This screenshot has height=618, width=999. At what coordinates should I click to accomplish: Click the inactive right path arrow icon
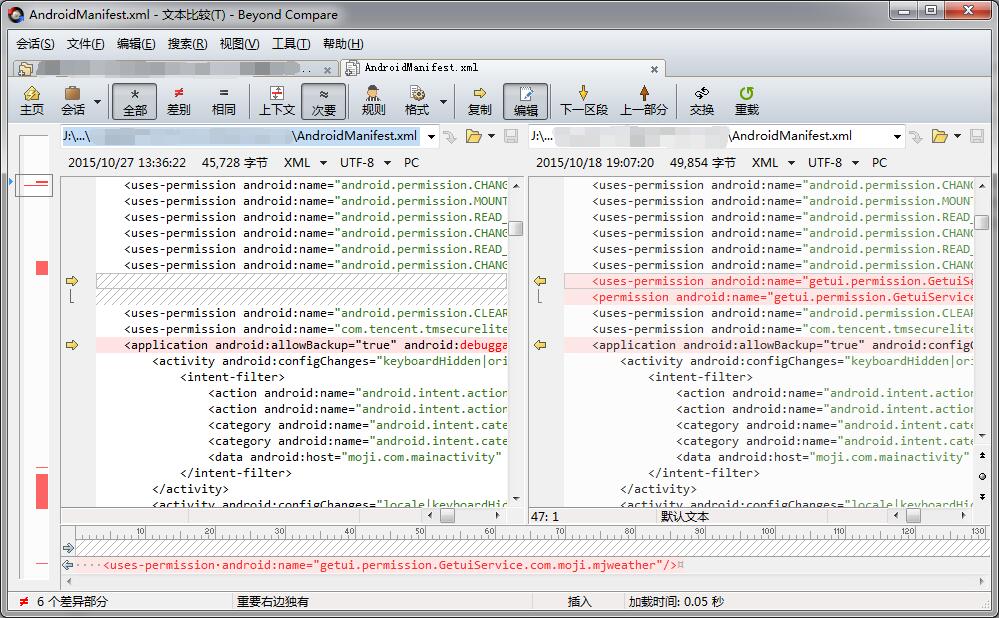[x=916, y=136]
